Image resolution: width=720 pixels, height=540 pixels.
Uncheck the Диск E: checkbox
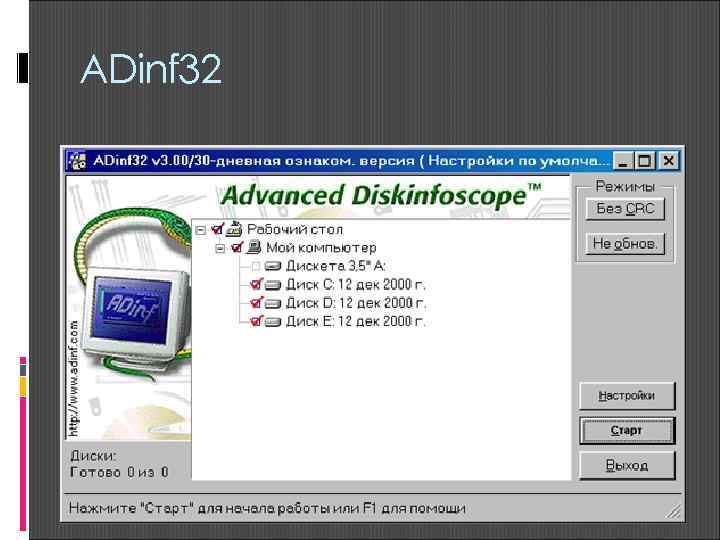point(256,321)
